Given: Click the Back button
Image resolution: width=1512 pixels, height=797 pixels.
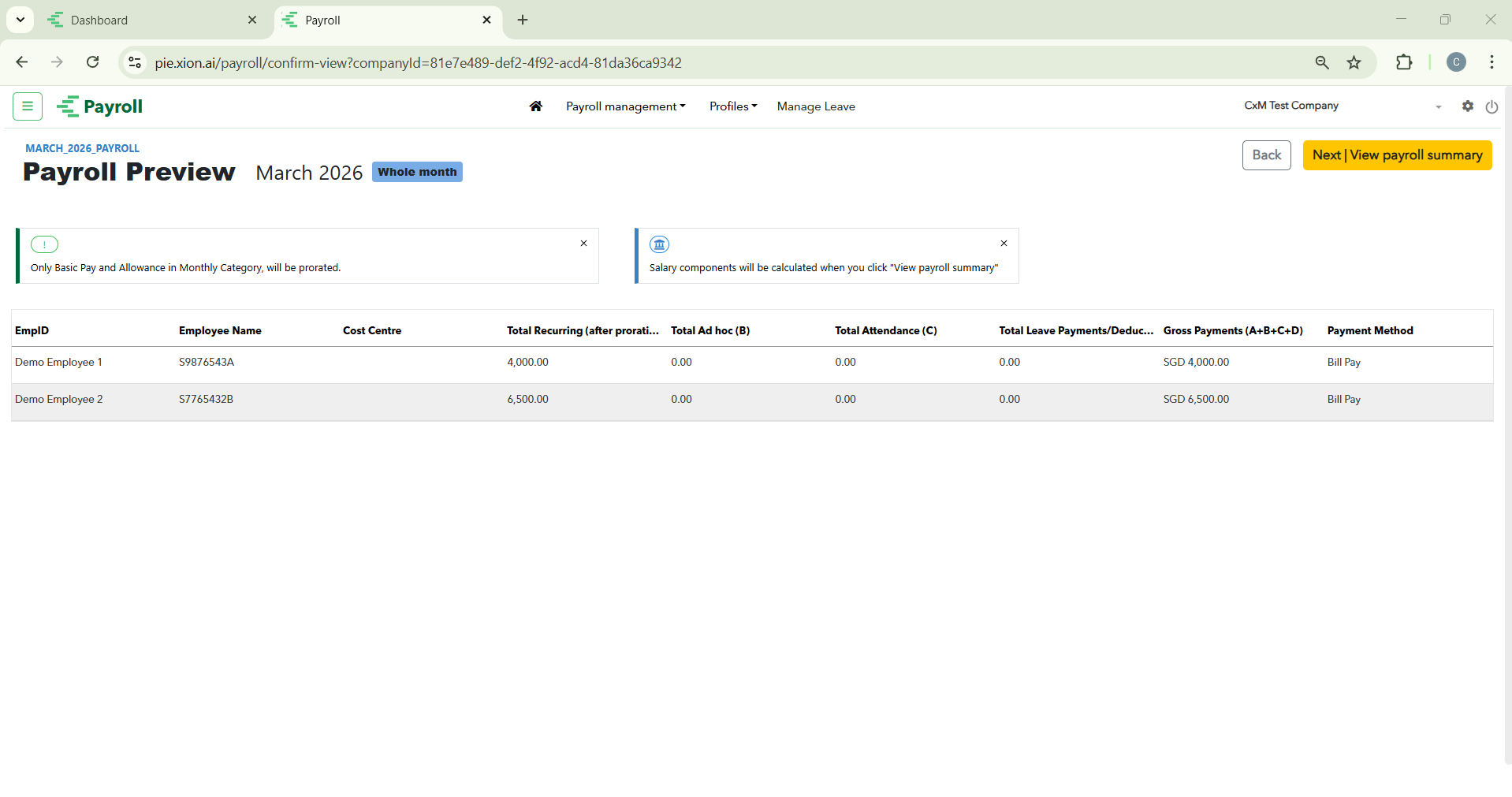Looking at the screenshot, I should [1266, 155].
